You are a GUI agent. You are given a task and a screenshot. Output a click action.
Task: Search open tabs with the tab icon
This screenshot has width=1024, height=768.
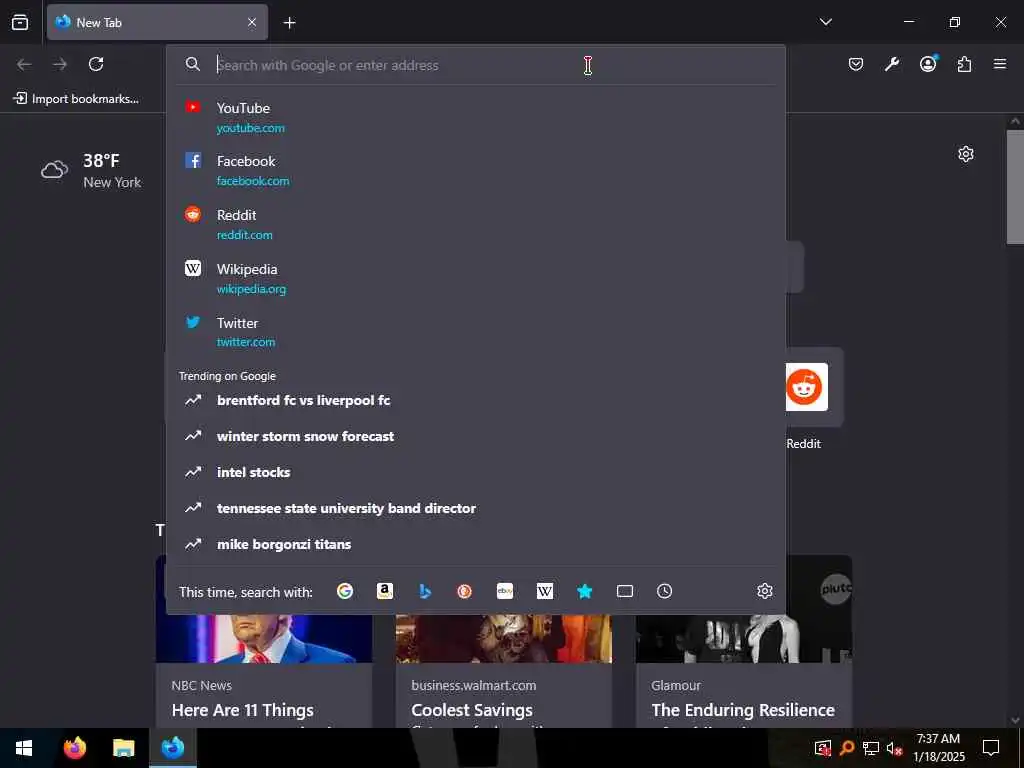point(625,591)
